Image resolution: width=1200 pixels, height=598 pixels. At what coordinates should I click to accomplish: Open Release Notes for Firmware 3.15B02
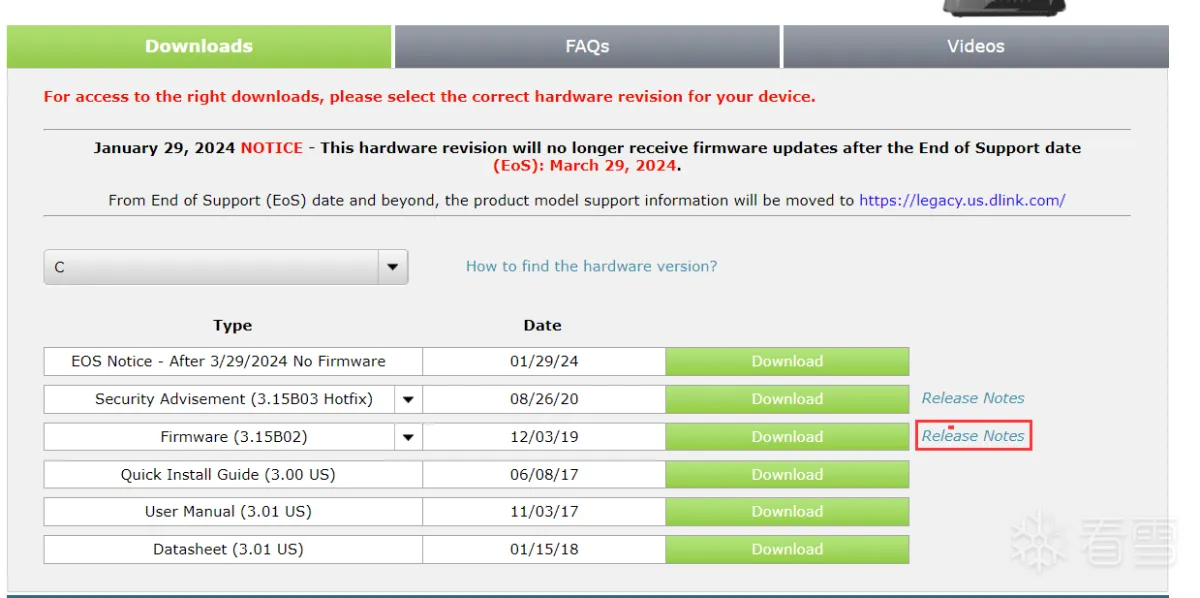[973, 436]
